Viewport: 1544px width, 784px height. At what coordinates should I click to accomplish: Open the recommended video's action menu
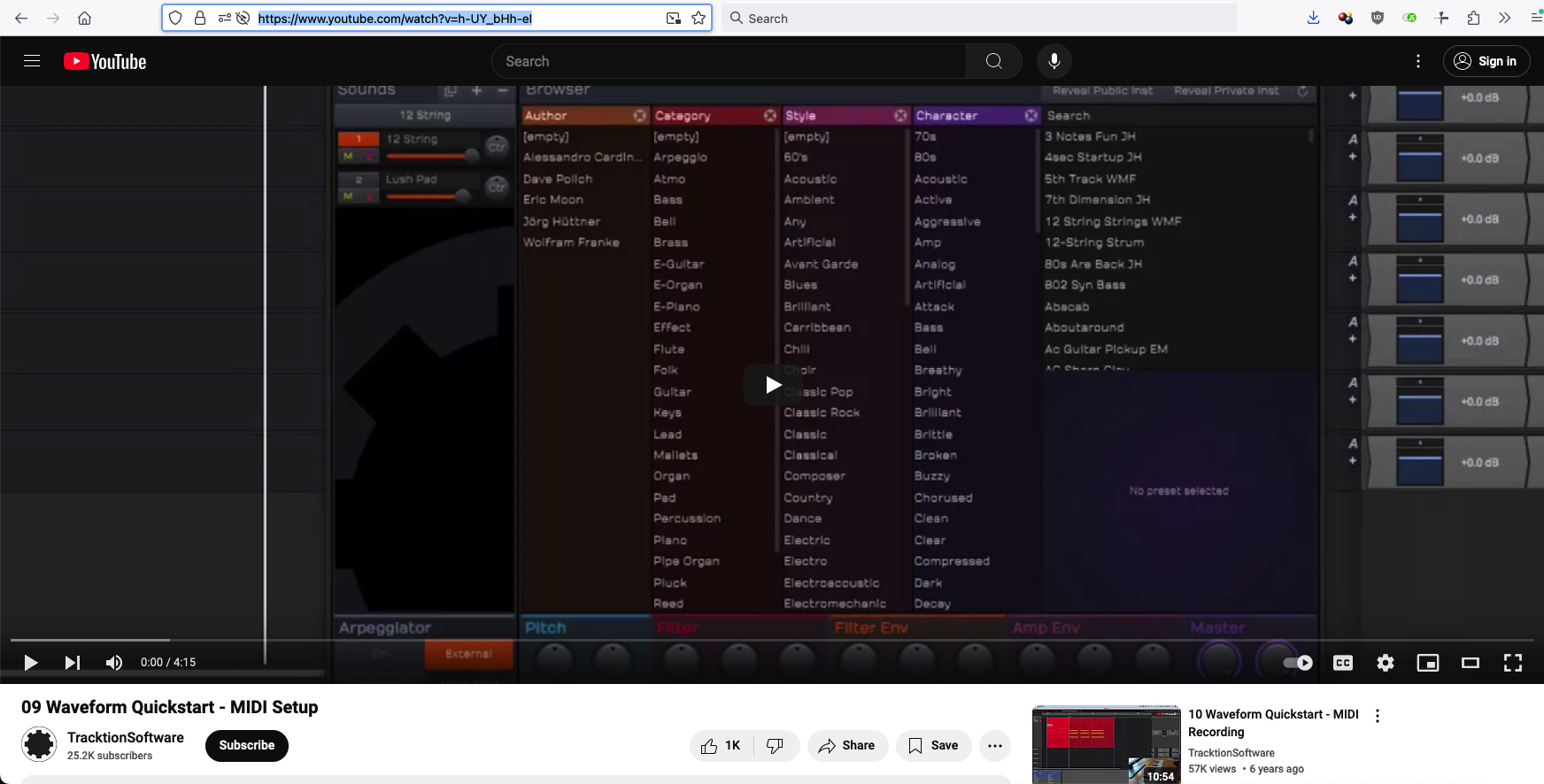coord(1378,716)
